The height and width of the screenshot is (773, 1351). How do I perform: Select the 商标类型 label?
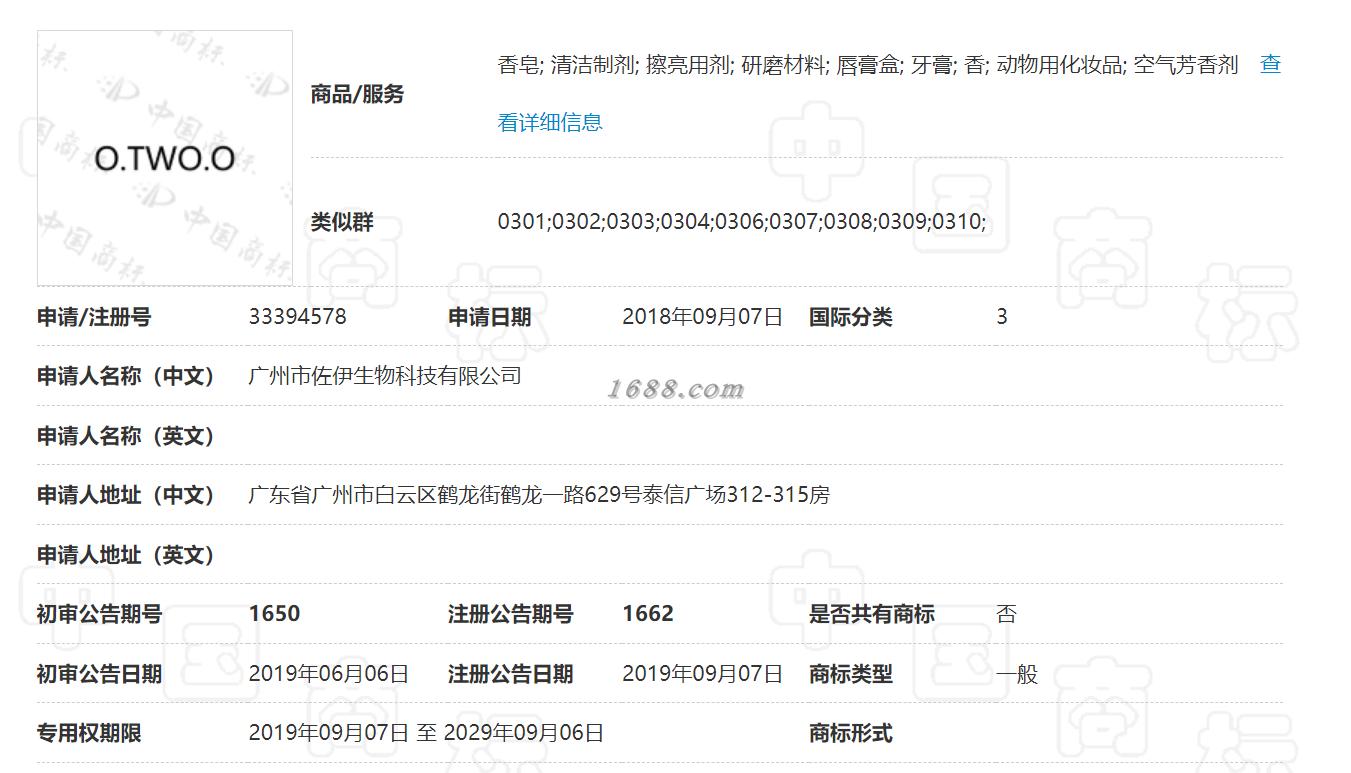point(851,674)
